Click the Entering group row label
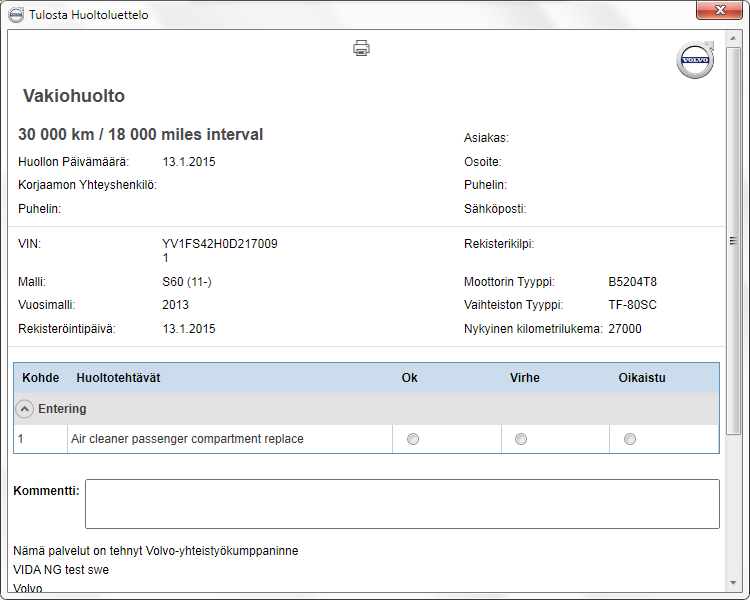The image size is (750, 600). pos(62,409)
